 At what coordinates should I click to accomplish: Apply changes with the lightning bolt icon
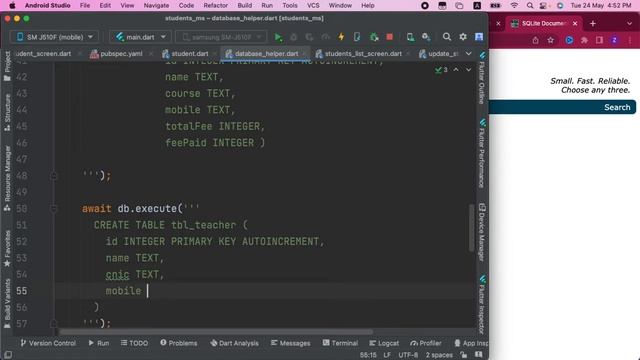point(341,37)
